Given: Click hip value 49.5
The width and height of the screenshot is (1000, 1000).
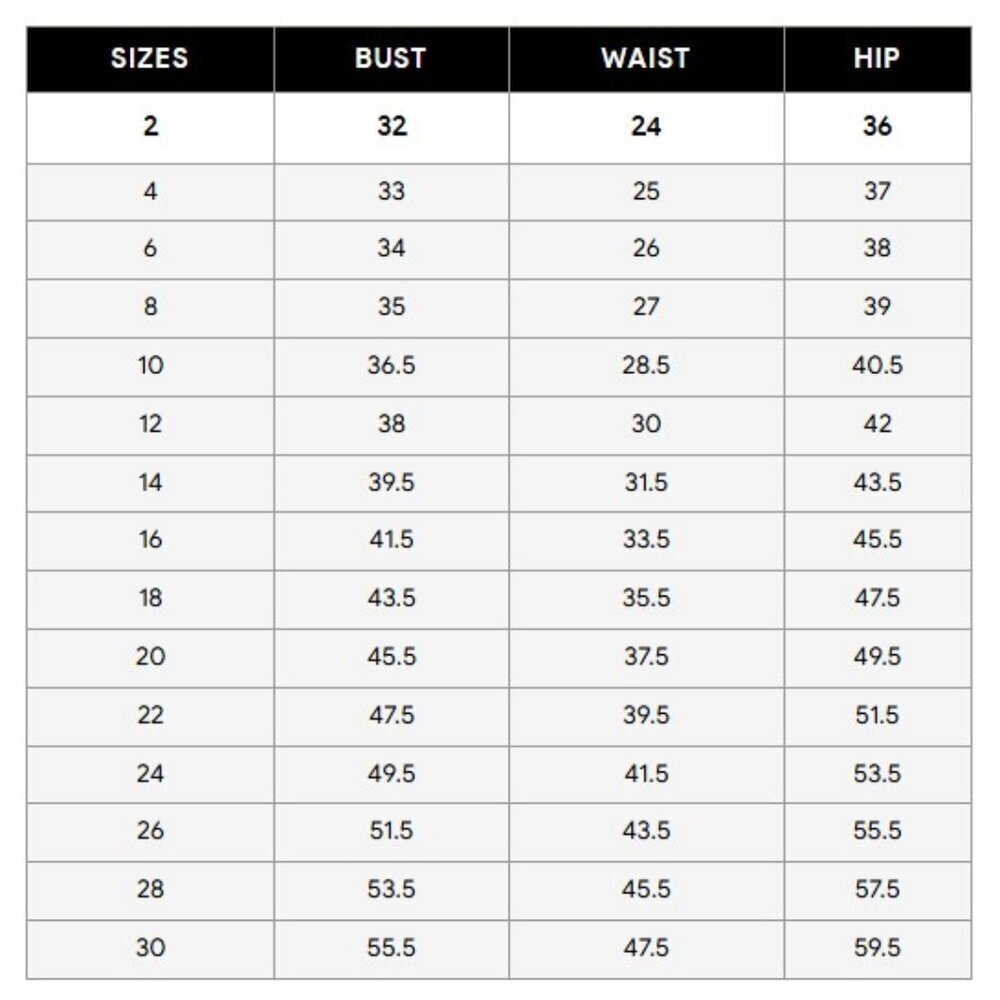Looking at the screenshot, I should pyautogui.click(x=878, y=656).
